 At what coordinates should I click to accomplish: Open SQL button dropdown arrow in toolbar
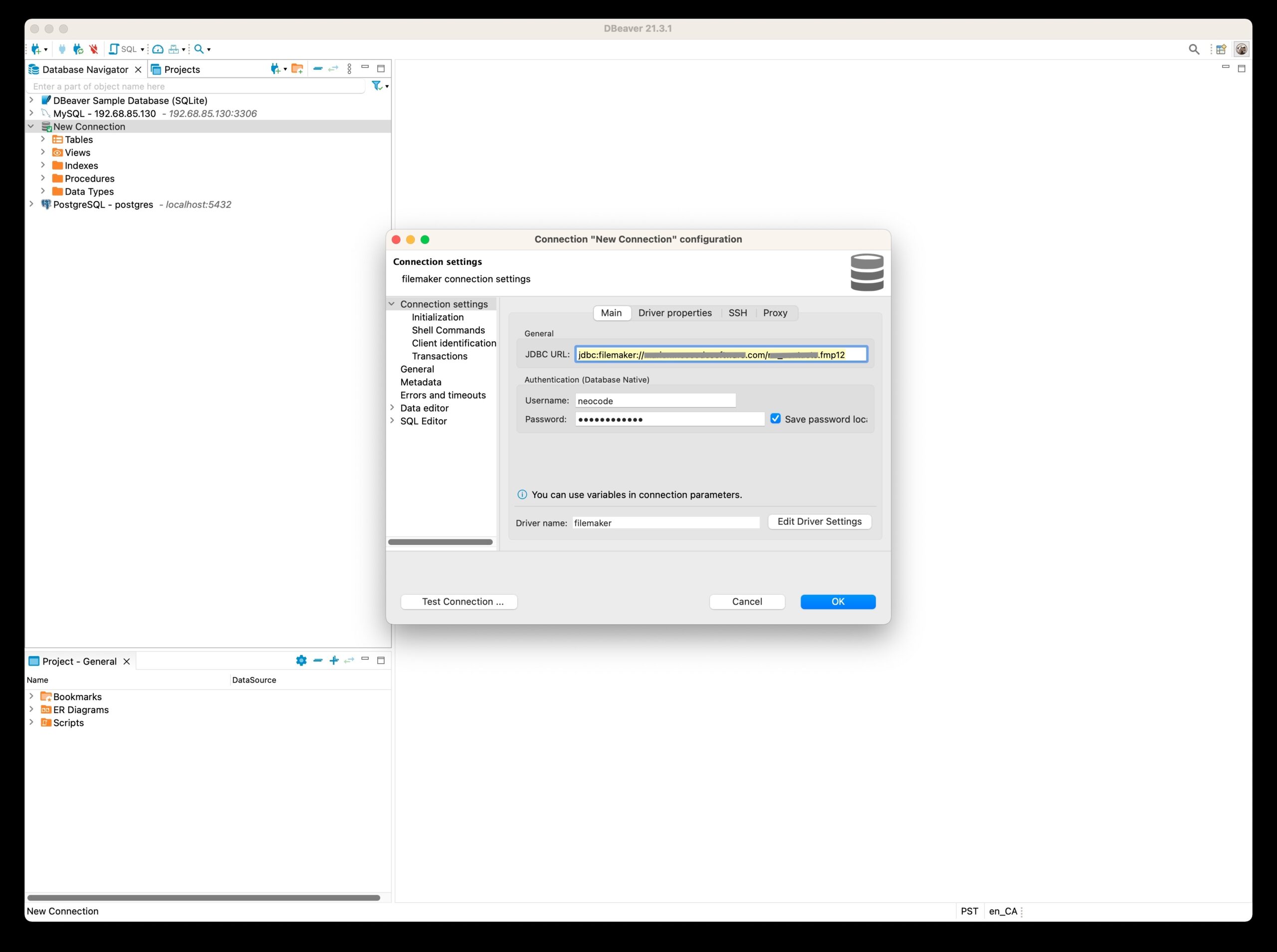point(142,49)
